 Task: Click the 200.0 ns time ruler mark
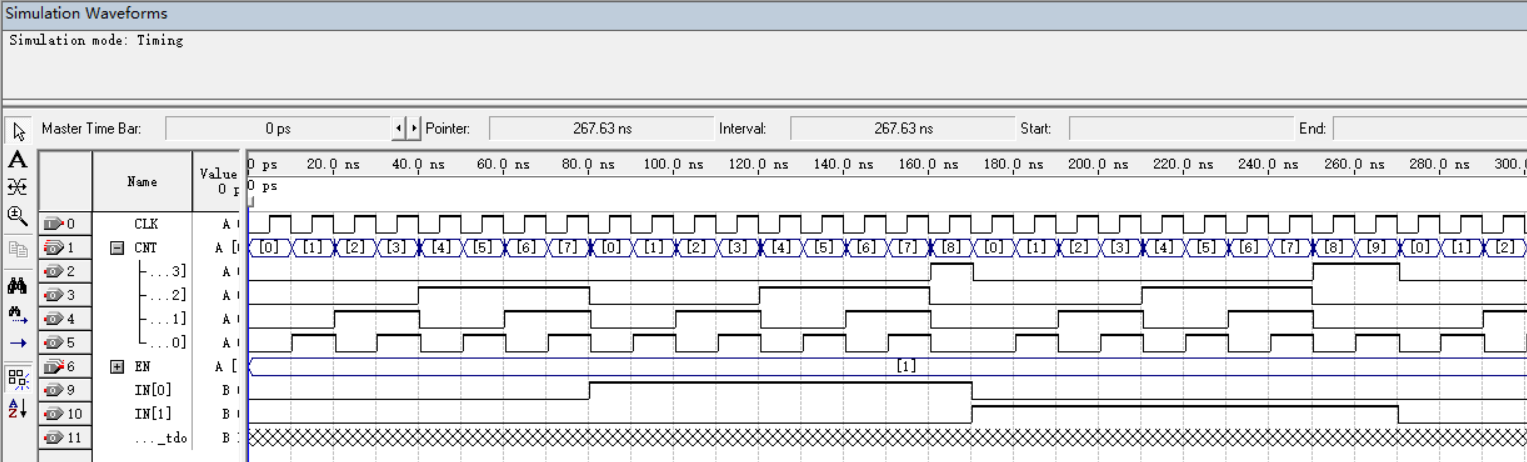(x=1099, y=164)
